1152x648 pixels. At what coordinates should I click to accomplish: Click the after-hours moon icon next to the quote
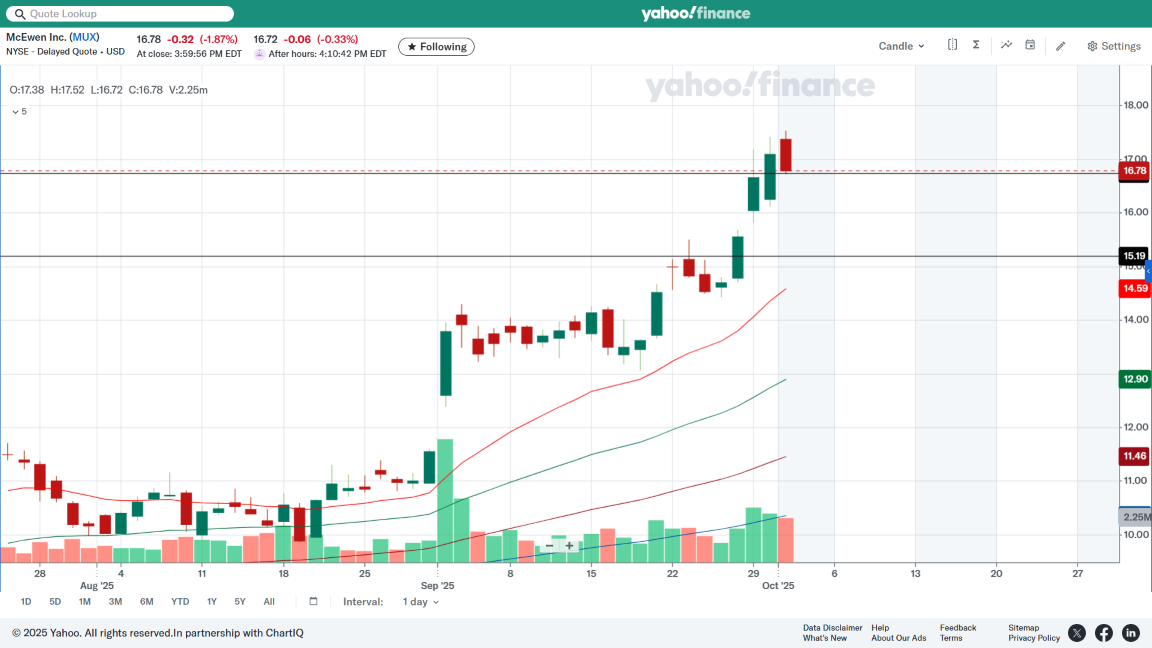259,54
